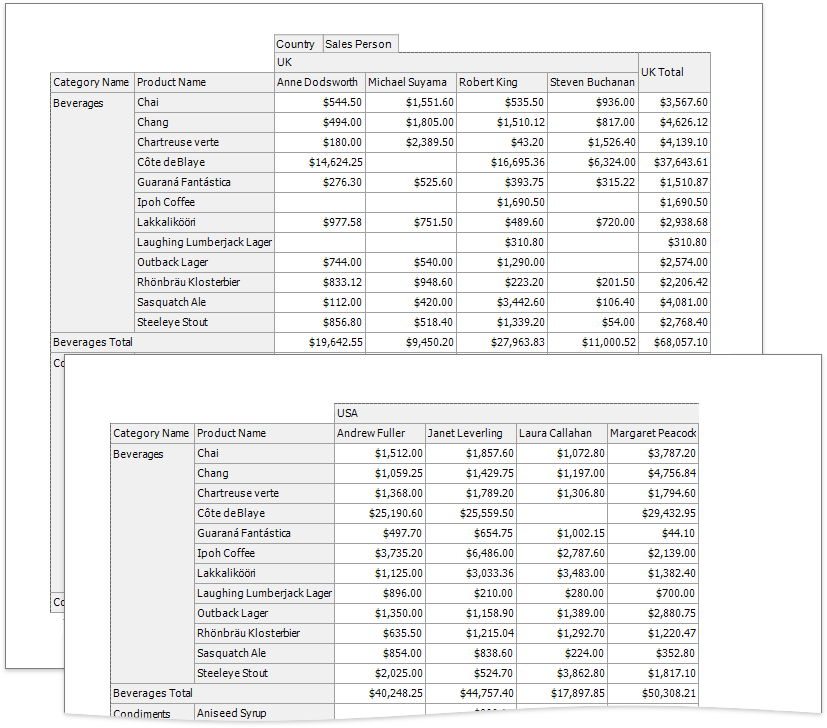
Task: Click the Michael Suyama column header
Action: (x=409, y=83)
